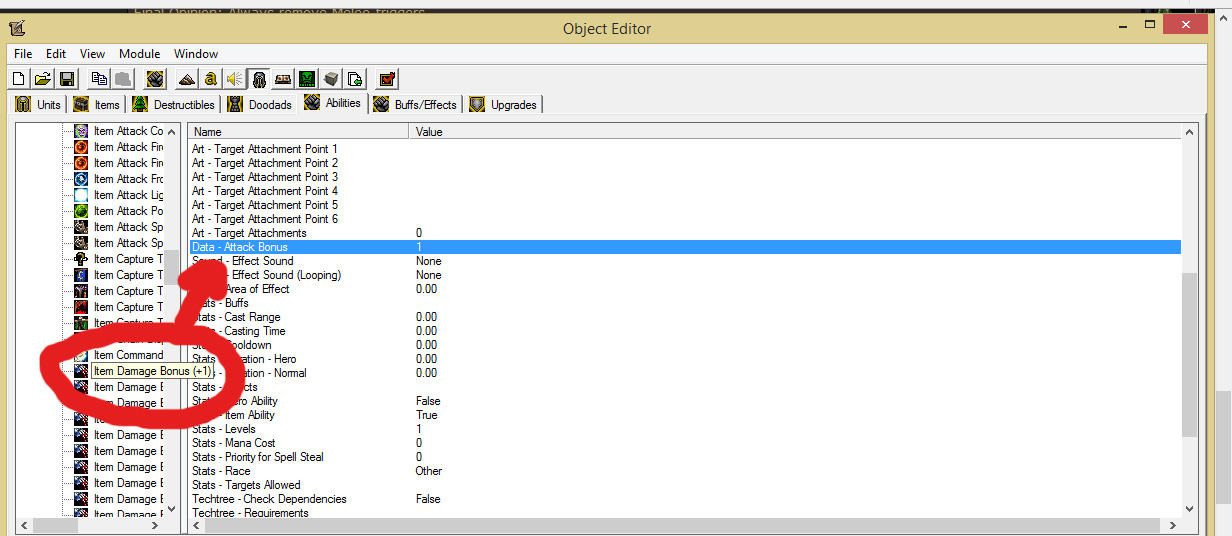Open the Window menu
The width and height of the screenshot is (1232, 536).
click(x=196, y=54)
